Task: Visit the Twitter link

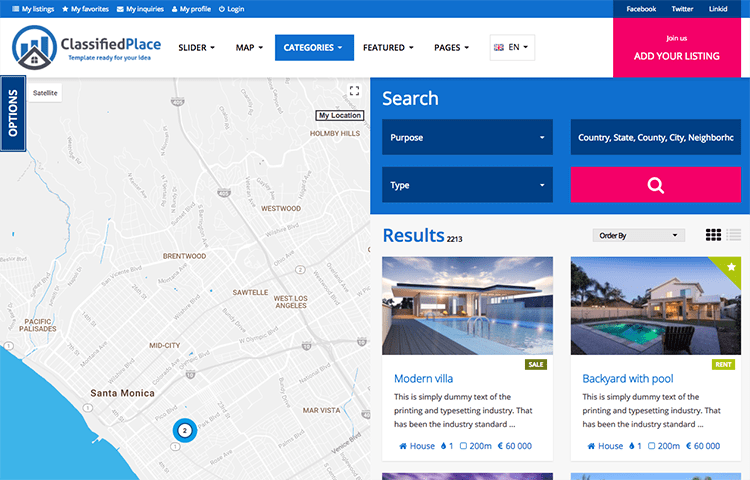Action: point(682,9)
